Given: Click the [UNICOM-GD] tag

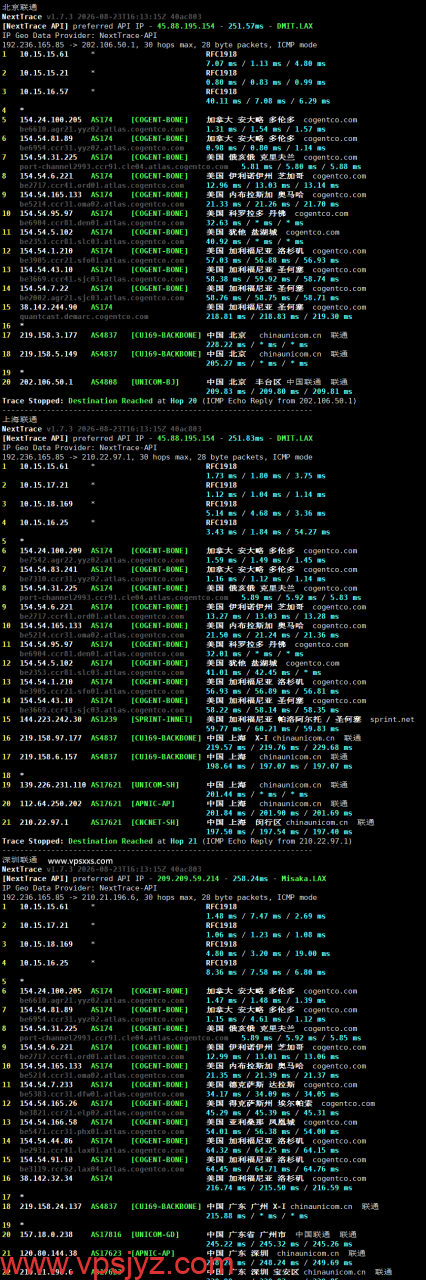Looking at the screenshot, I should (155, 1234).
